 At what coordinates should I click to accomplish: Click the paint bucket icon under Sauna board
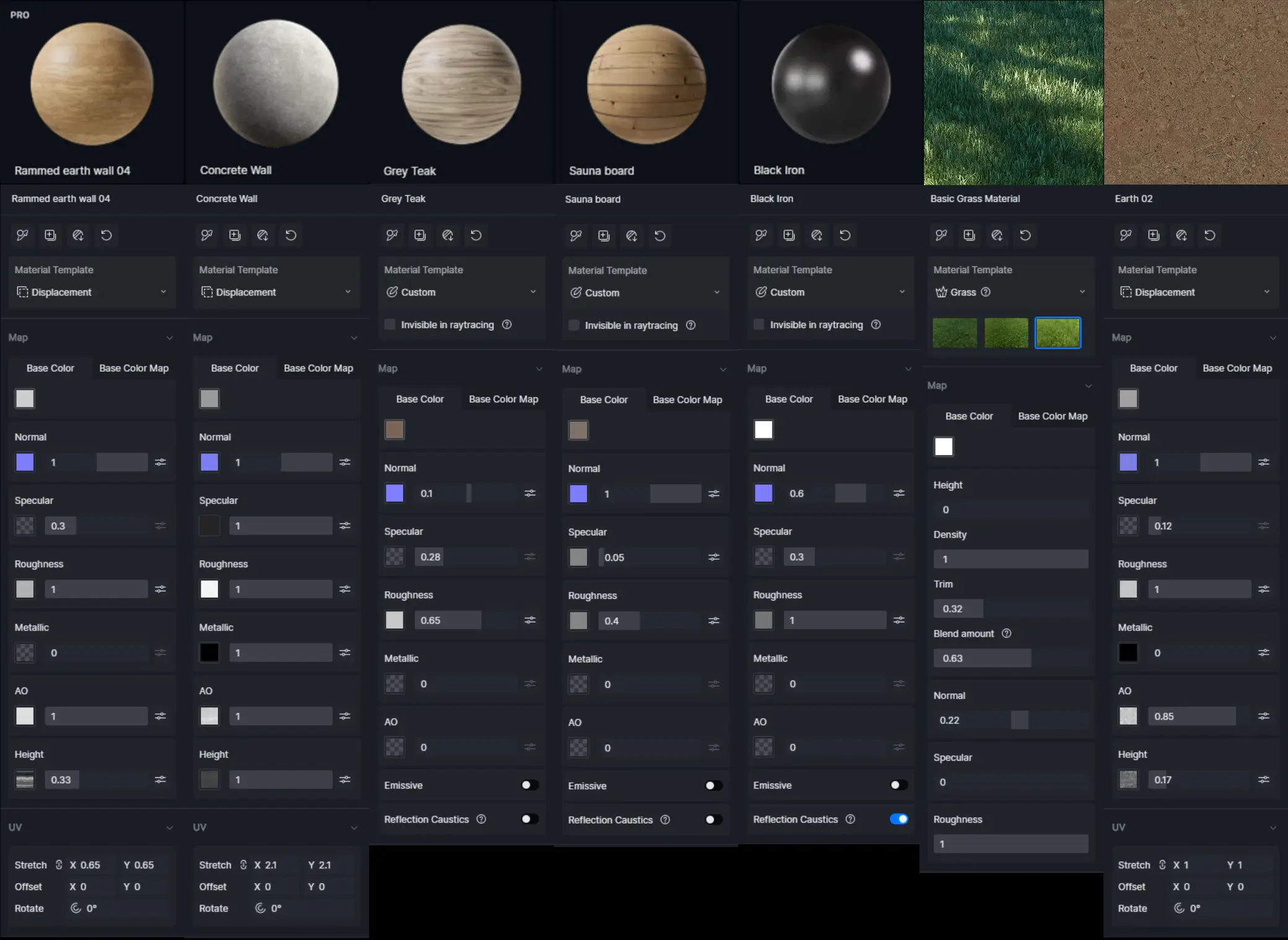(x=632, y=236)
